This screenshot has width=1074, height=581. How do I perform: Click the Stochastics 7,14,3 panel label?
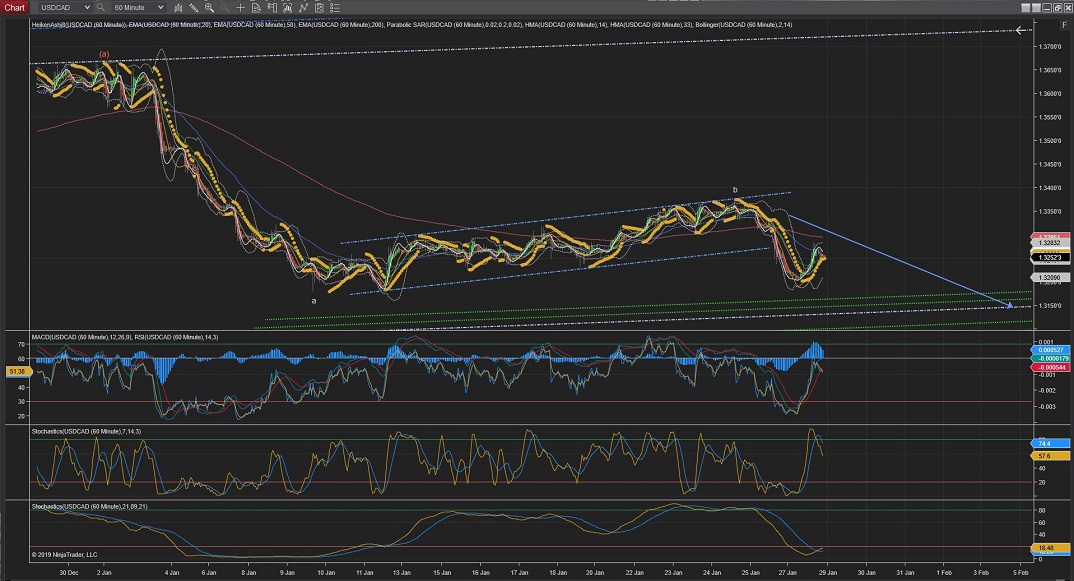pyautogui.click(x=86, y=432)
